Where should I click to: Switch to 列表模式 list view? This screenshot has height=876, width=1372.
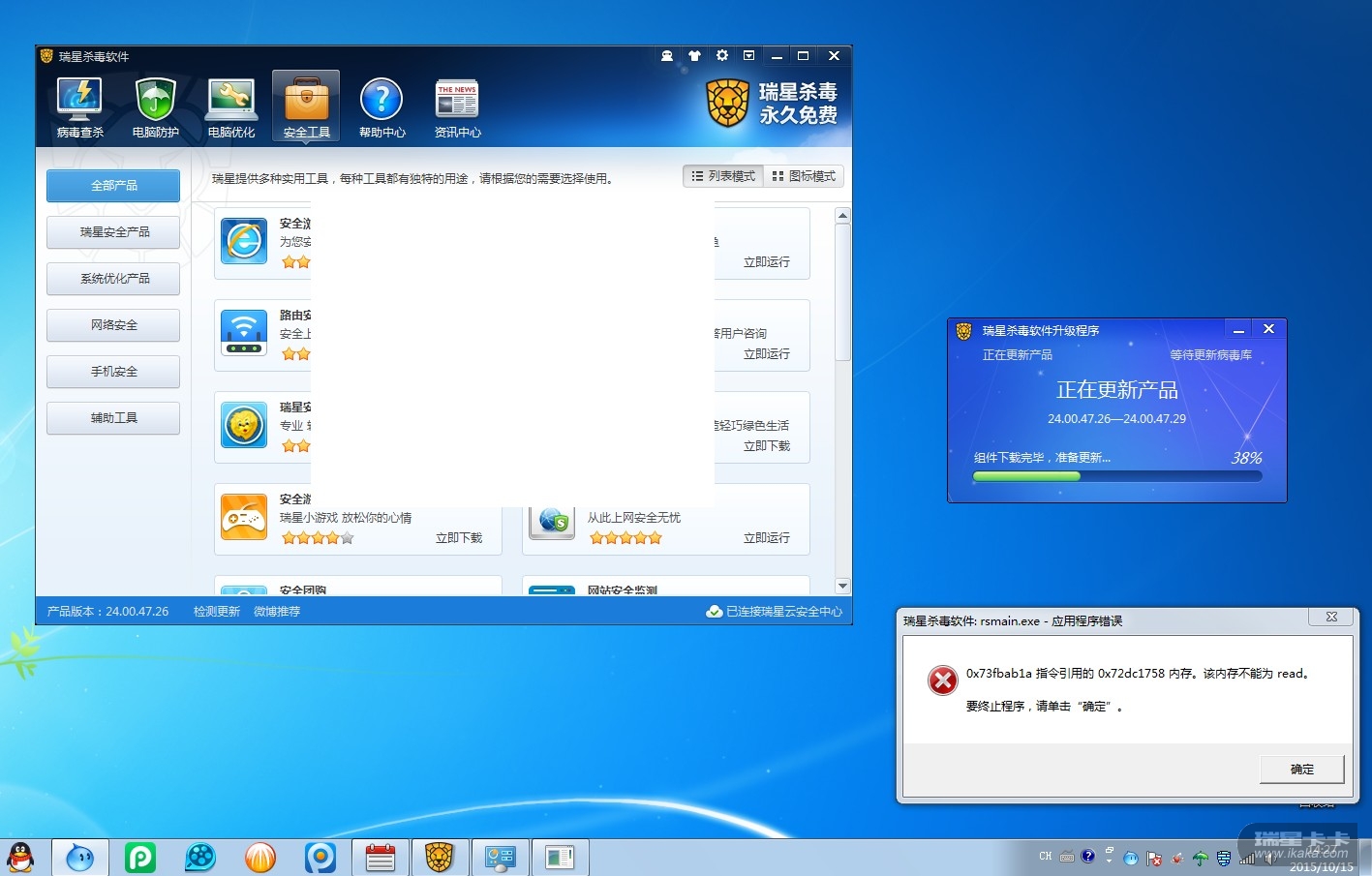click(x=723, y=176)
